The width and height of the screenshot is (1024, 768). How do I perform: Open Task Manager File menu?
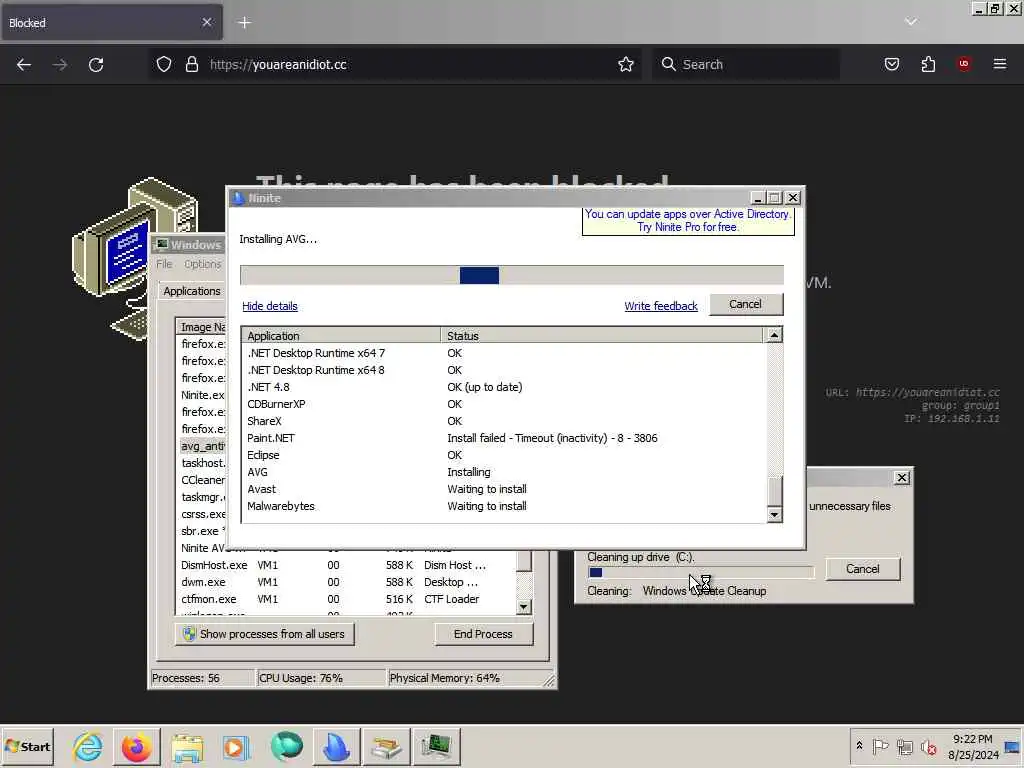point(164,264)
